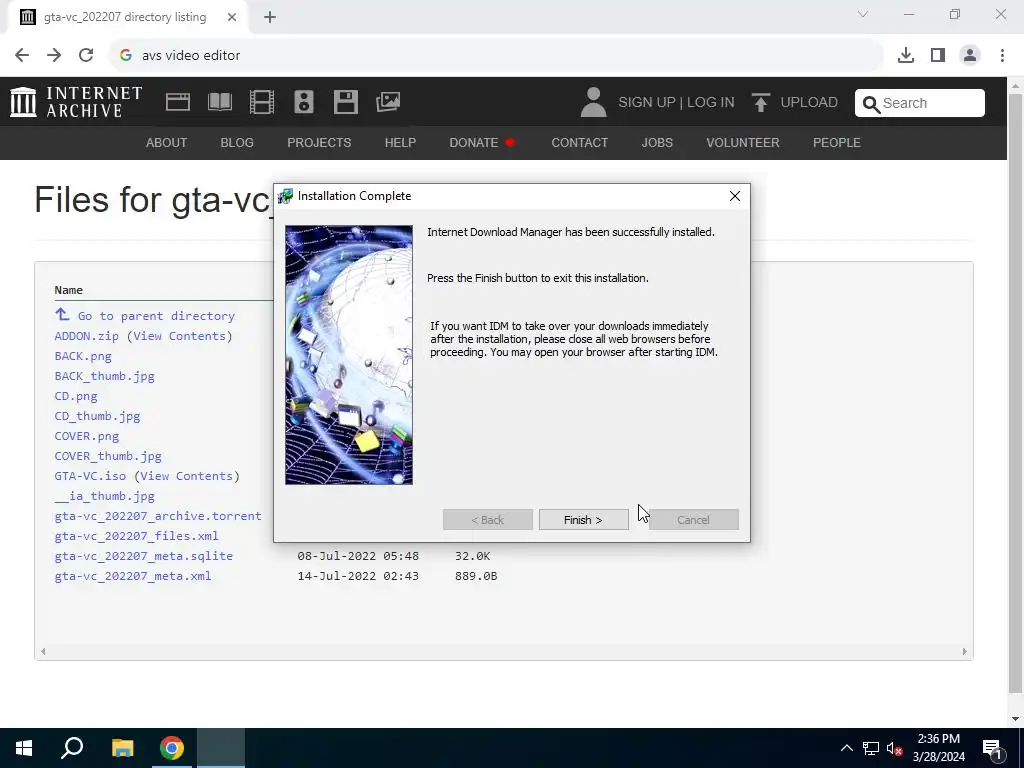Open the BACK.png file link
The image size is (1024, 768).
(83, 356)
